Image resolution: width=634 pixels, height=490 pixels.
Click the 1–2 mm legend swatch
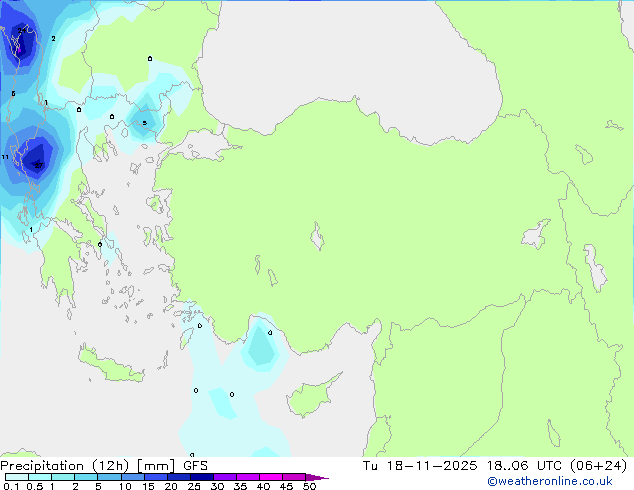pos(63,477)
